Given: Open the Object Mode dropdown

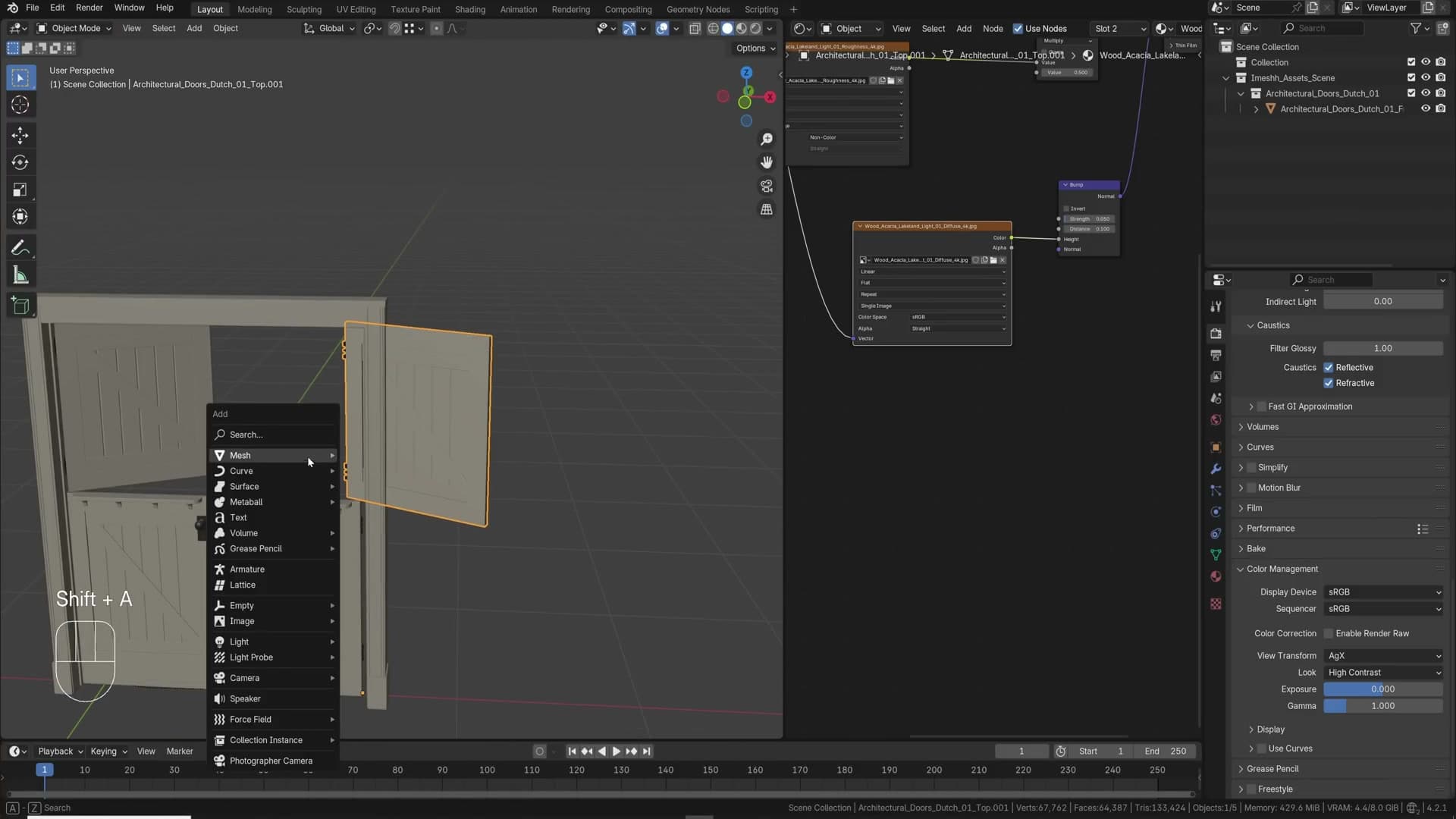Looking at the screenshot, I should [x=74, y=29].
